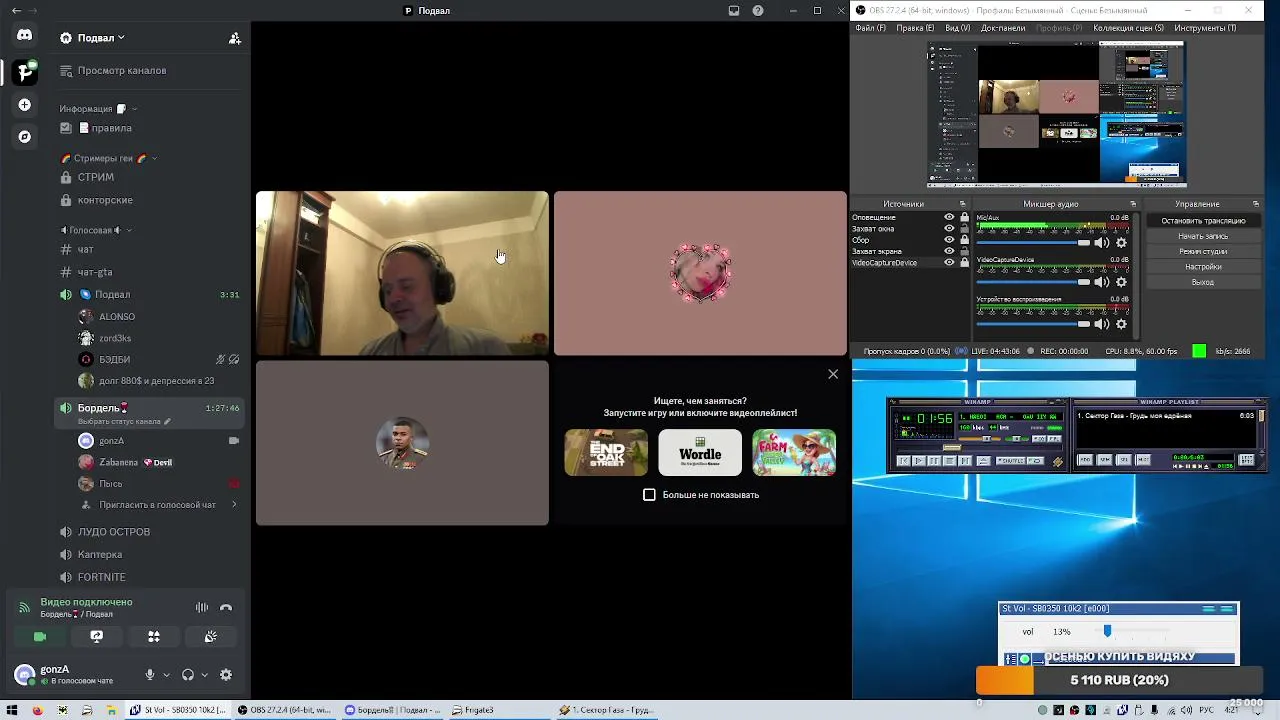Screen dimensions: 1280x720
Task: Enable Режим студии in OBS
Action: click(x=1203, y=251)
